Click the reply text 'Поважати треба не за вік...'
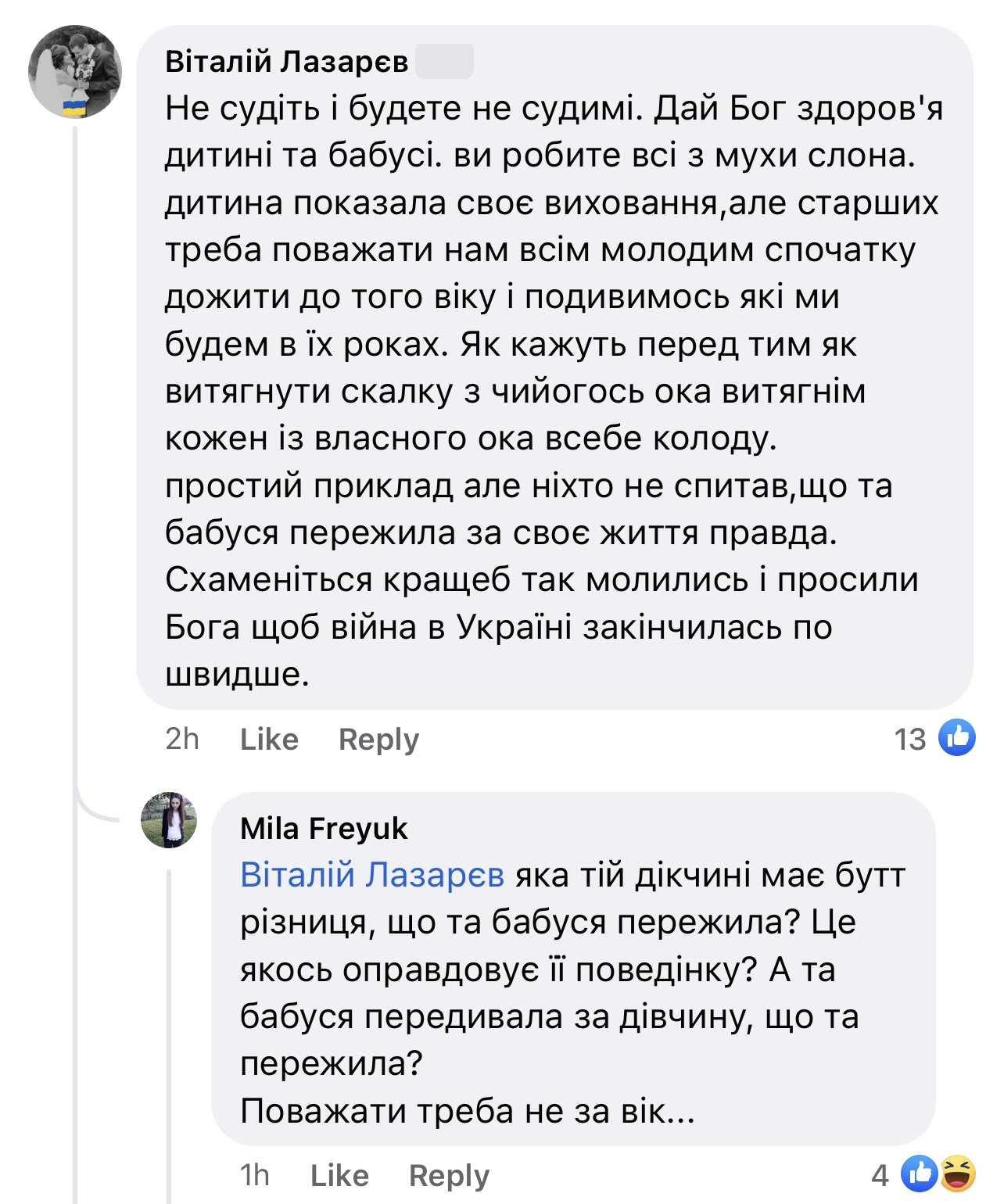The width and height of the screenshot is (1004, 1204). [468, 1111]
